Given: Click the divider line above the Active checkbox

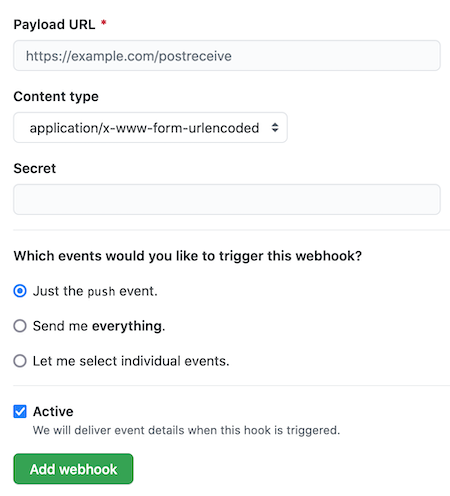Looking at the screenshot, I should (231, 386).
